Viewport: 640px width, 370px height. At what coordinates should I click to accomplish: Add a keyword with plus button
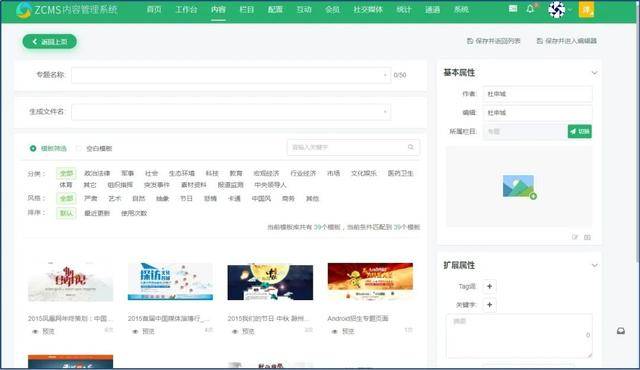(489, 305)
